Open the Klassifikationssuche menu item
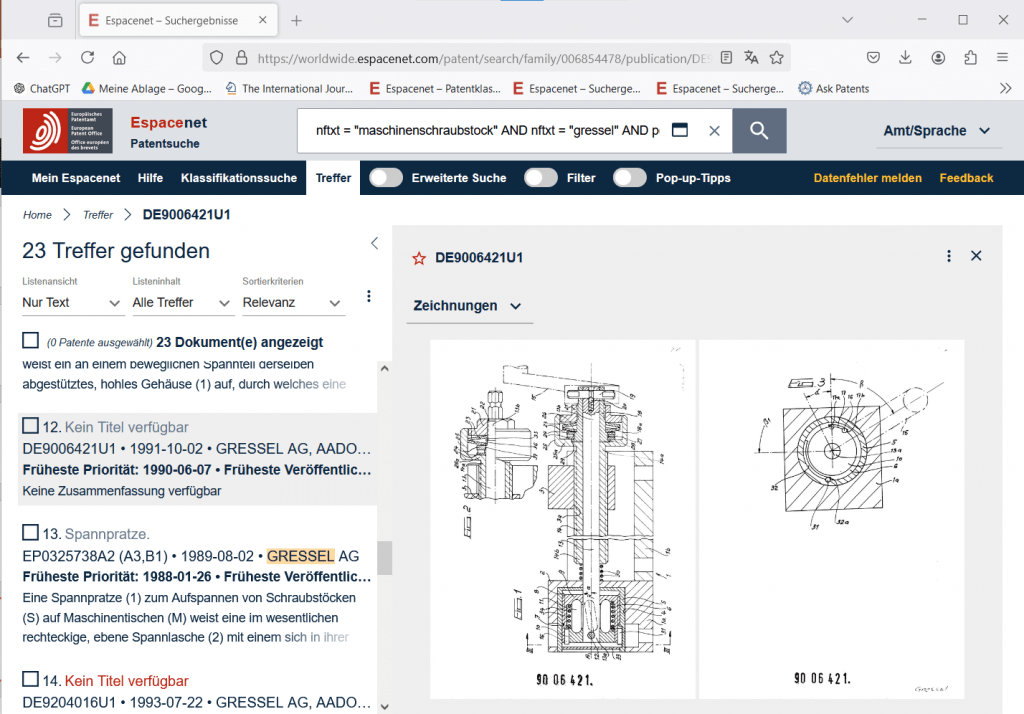The width and height of the screenshot is (1024, 714). 238,178
